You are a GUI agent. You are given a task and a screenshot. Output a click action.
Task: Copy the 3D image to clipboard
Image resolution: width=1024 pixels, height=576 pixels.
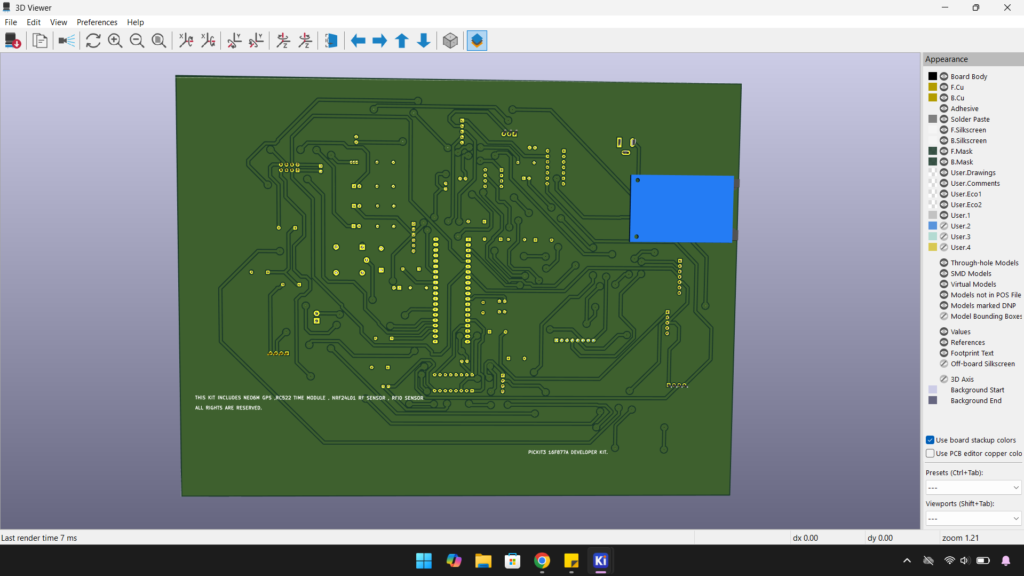pyautogui.click(x=40, y=40)
